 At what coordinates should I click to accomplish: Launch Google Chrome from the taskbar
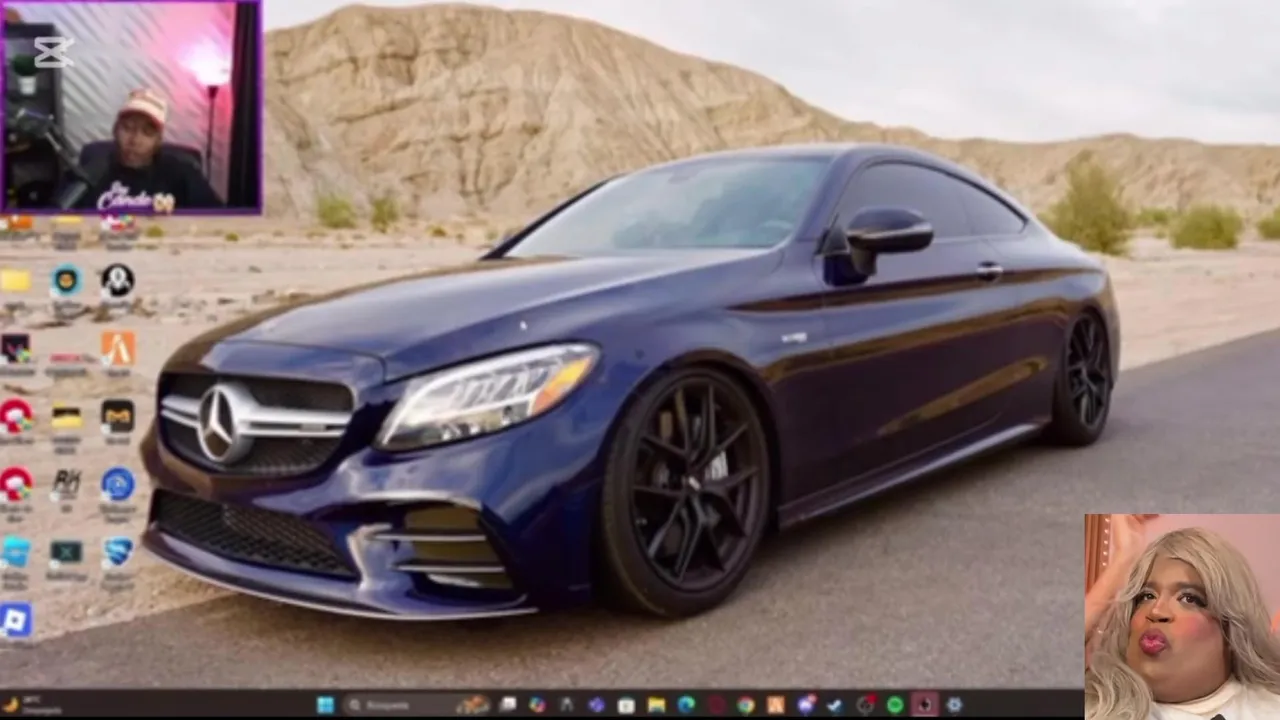[x=746, y=705]
